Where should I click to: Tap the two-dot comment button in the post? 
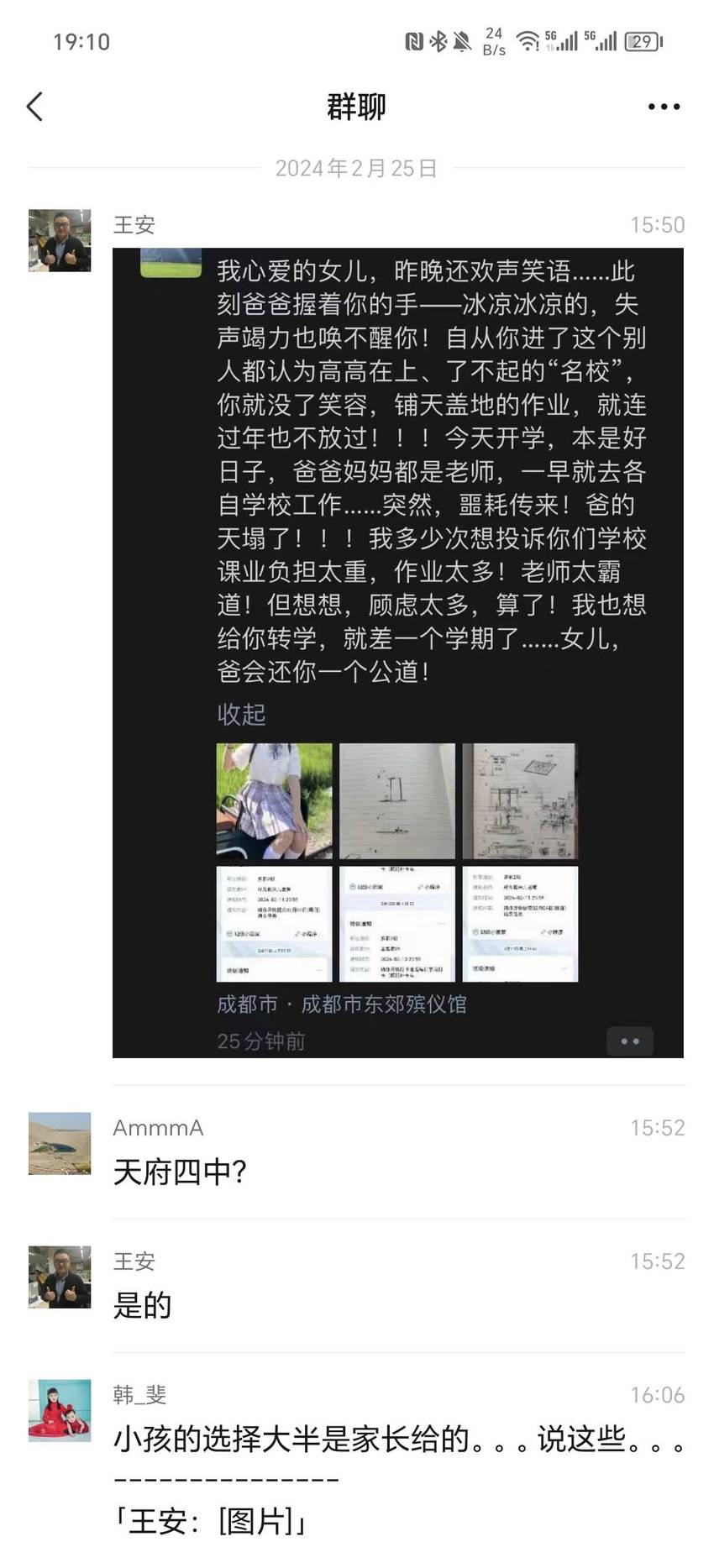coord(630,1041)
